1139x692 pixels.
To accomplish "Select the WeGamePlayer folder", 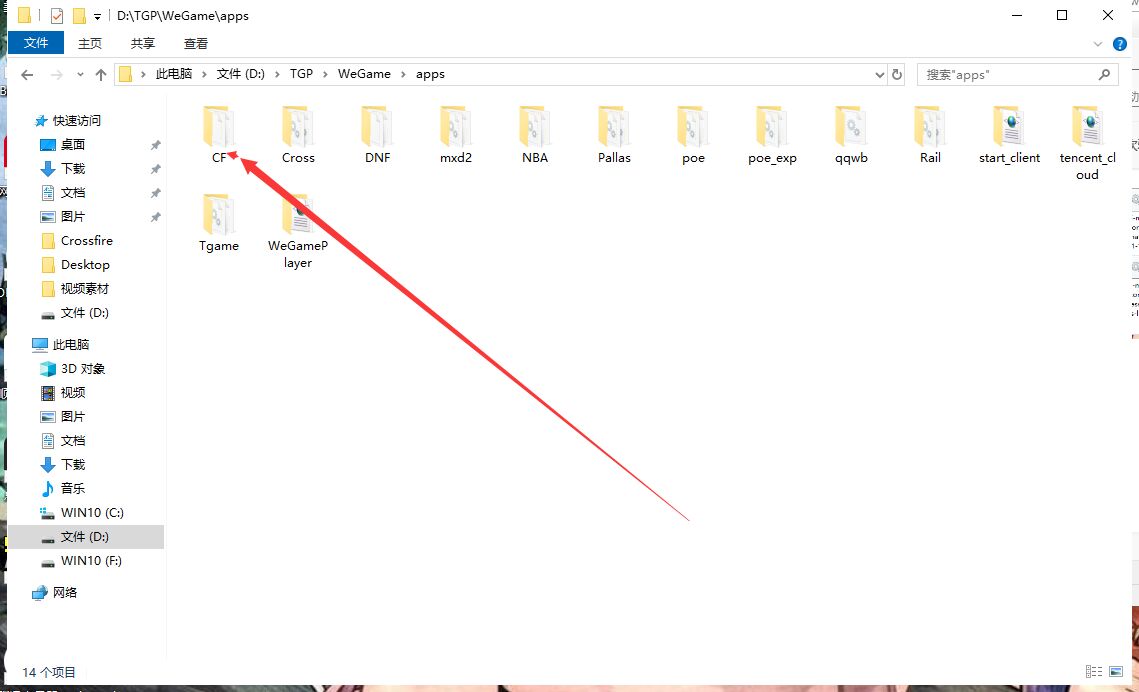I will click(x=298, y=231).
